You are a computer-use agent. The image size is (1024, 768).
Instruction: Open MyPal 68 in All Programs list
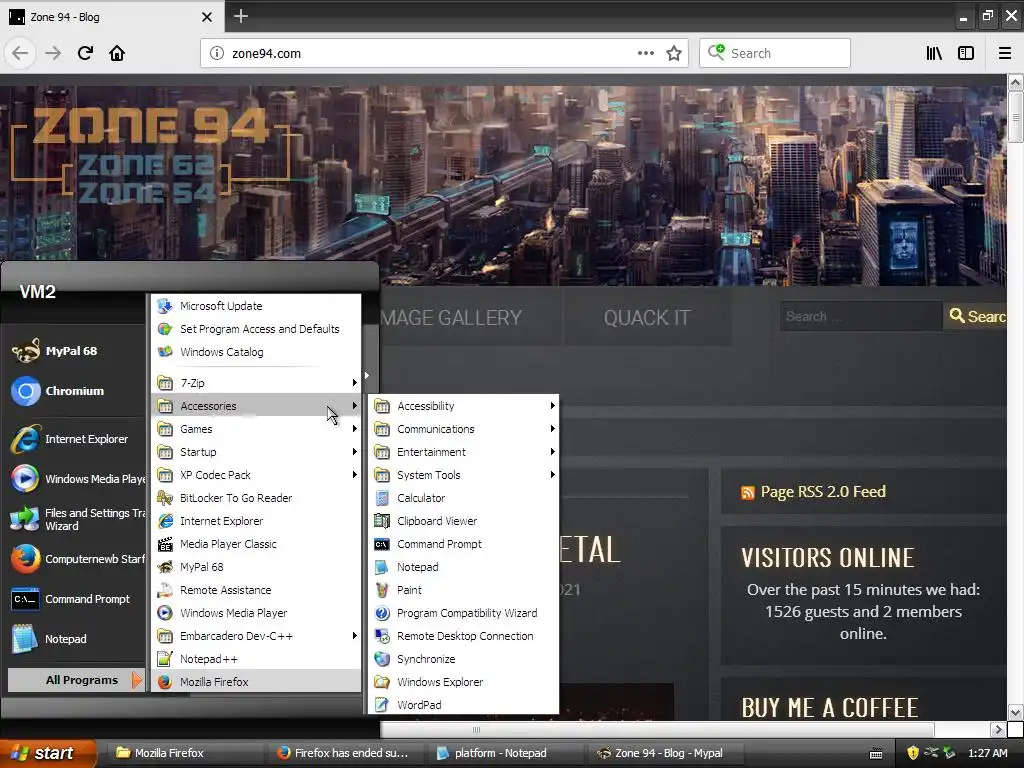point(256,567)
